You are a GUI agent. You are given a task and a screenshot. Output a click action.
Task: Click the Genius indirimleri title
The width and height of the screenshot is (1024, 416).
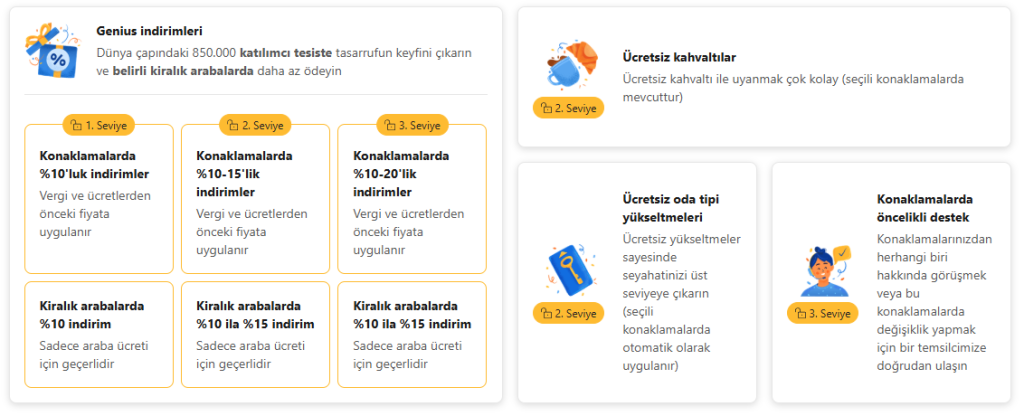[149, 31]
